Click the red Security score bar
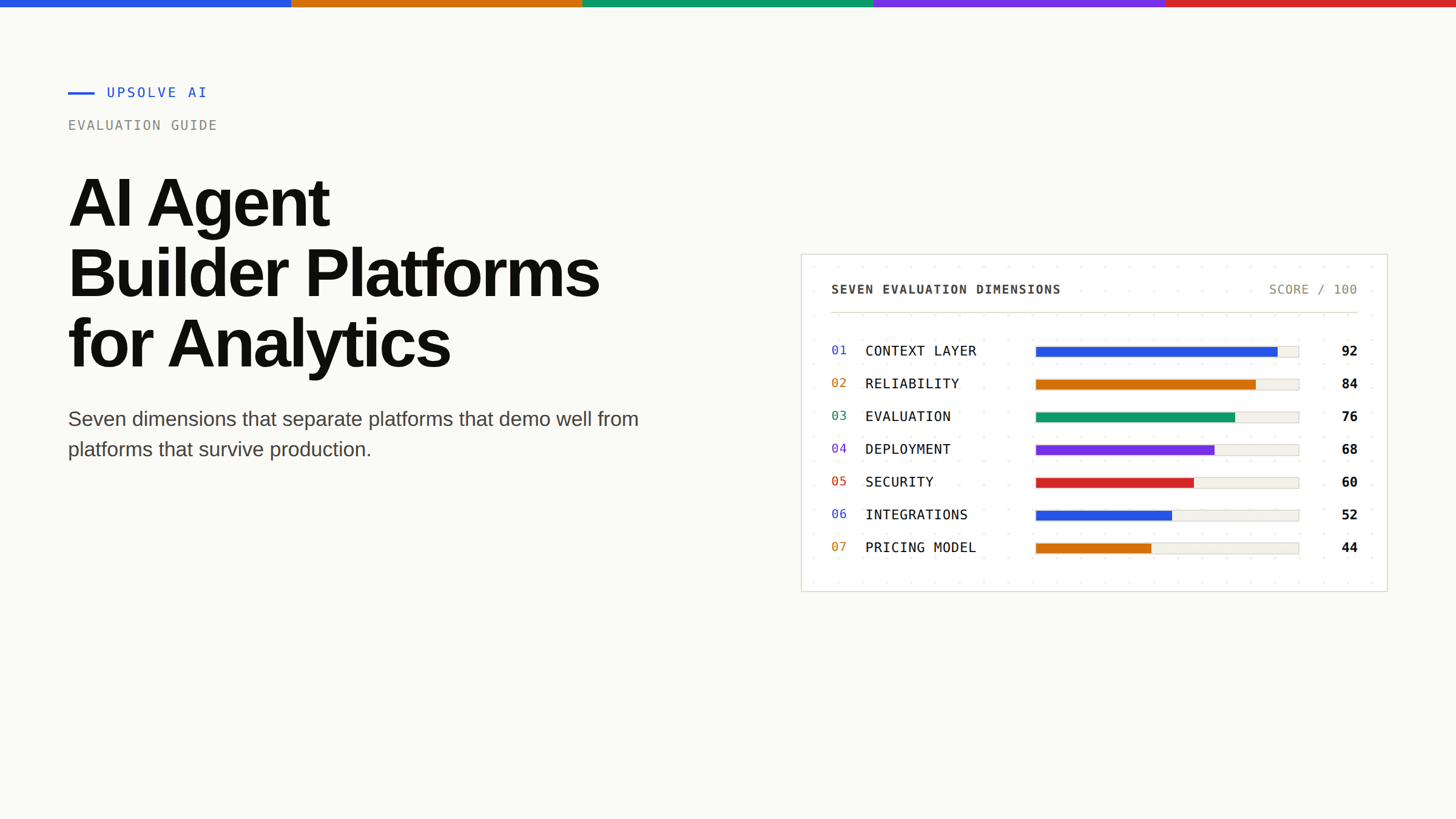 (1114, 483)
